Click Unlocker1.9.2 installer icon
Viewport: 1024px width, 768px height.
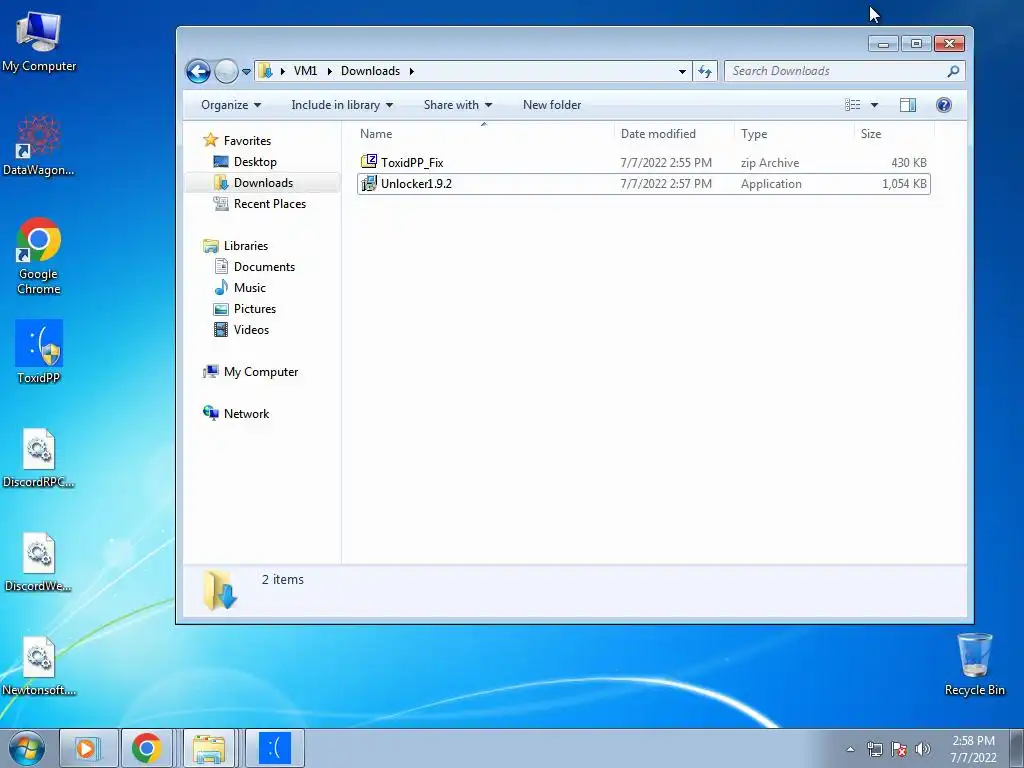369,183
